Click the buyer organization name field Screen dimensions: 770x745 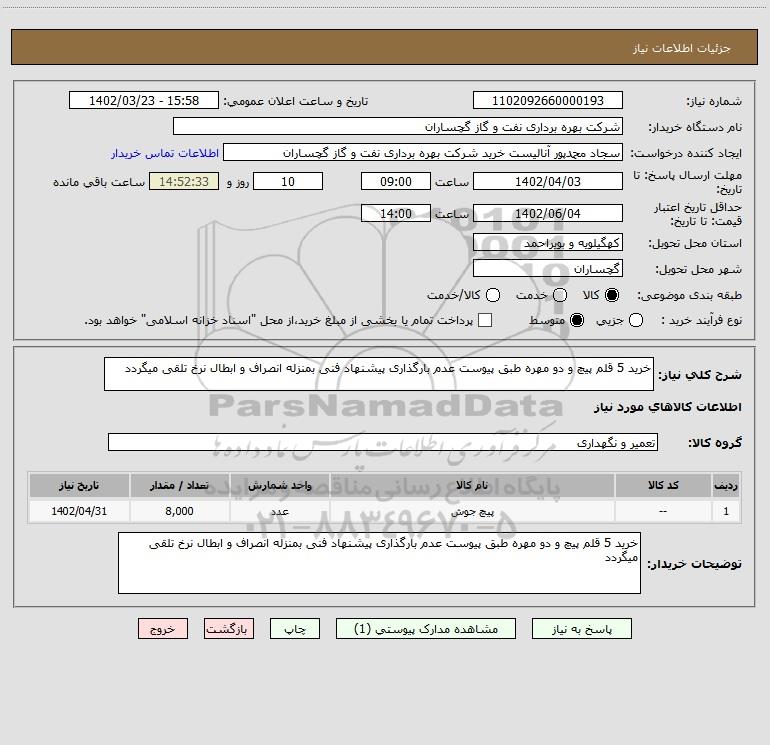click(x=398, y=126)
